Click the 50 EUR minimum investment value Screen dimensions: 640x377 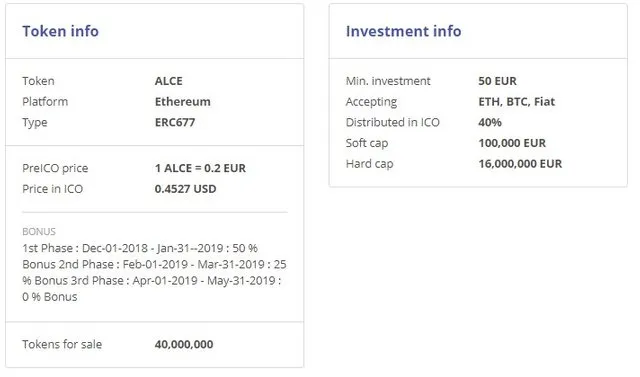point(497,81)
